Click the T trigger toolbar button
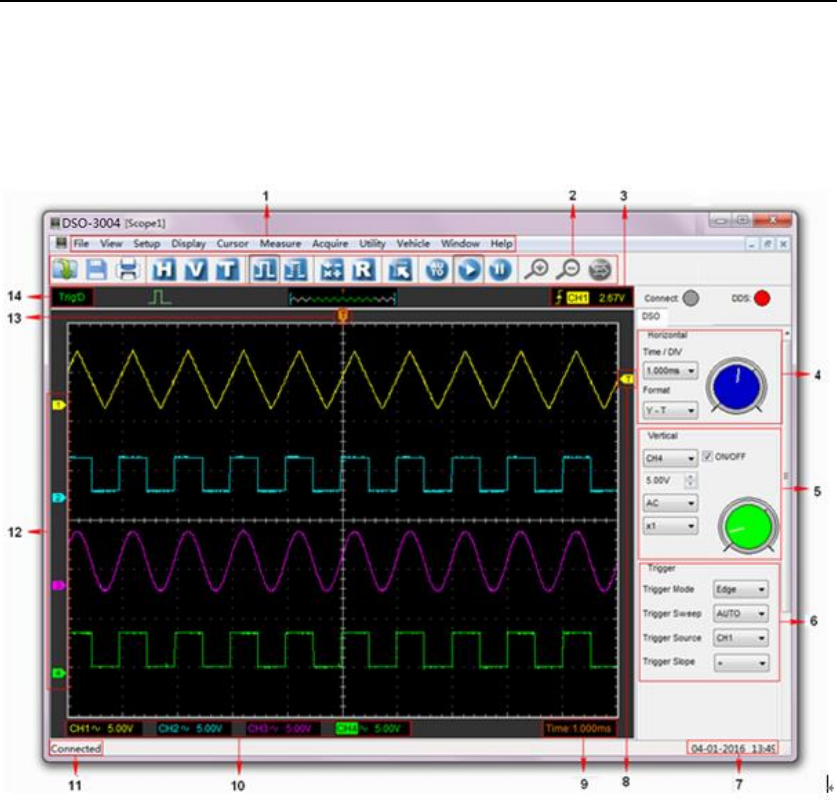837x800 pixels. (227, 270)
